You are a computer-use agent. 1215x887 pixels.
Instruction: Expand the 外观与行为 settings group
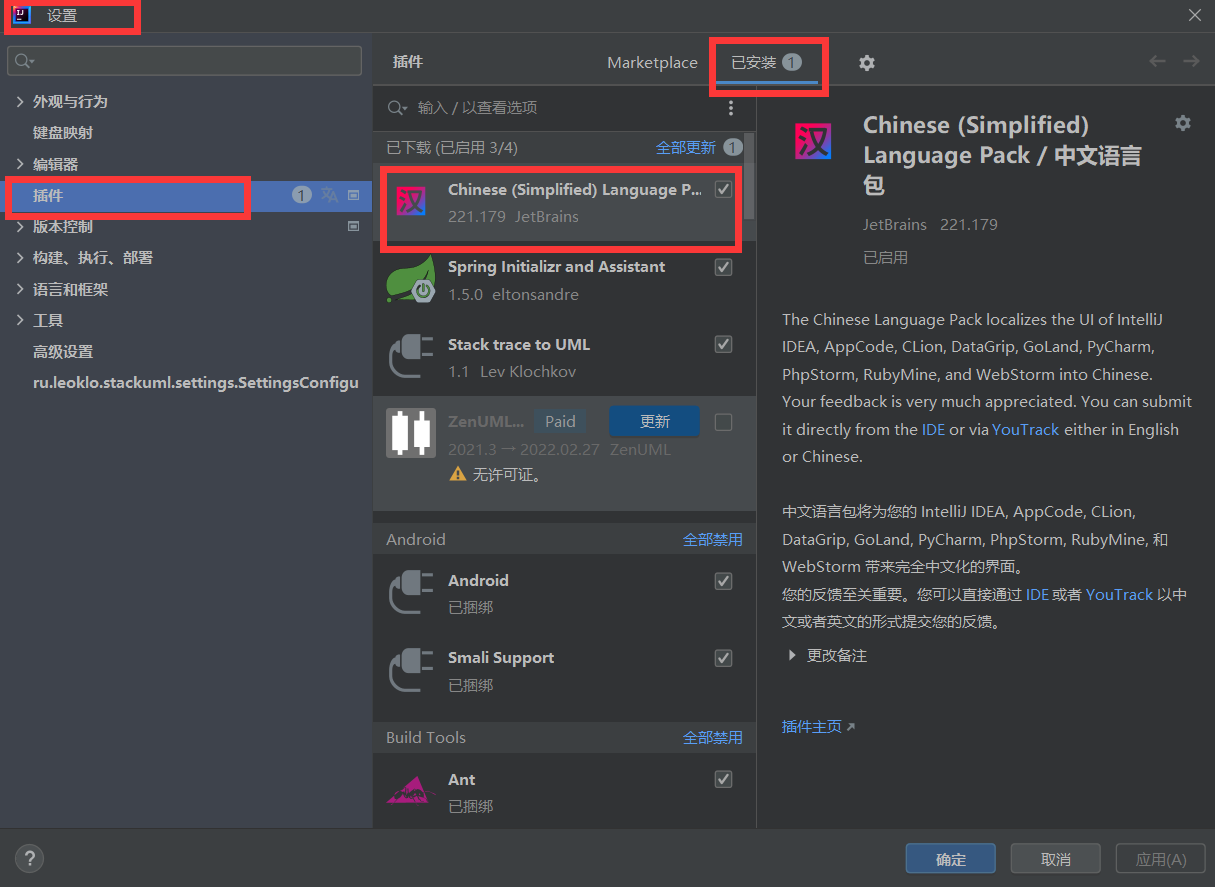[x=20, y=102]
